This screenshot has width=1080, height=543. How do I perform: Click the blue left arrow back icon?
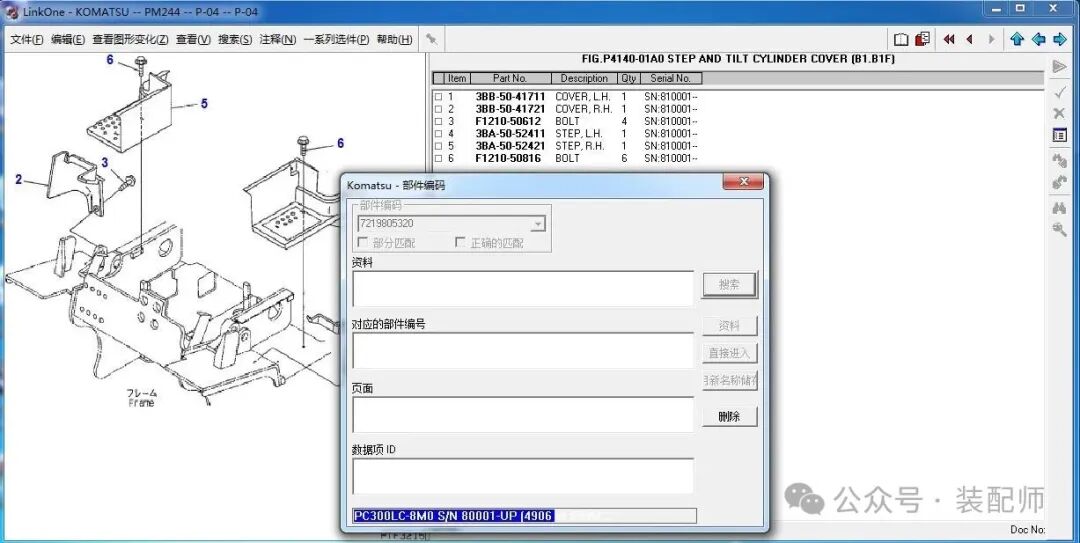pyautogui.click(x=1039, y=39)
